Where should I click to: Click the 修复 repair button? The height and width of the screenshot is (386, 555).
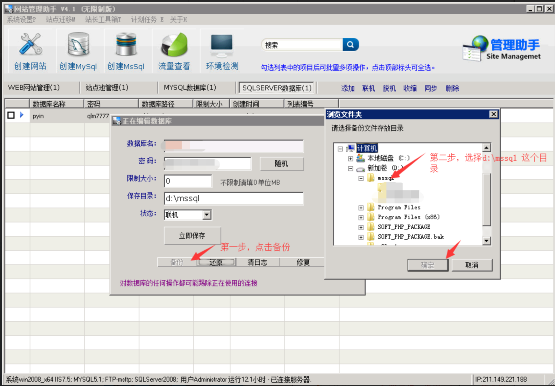303,262
